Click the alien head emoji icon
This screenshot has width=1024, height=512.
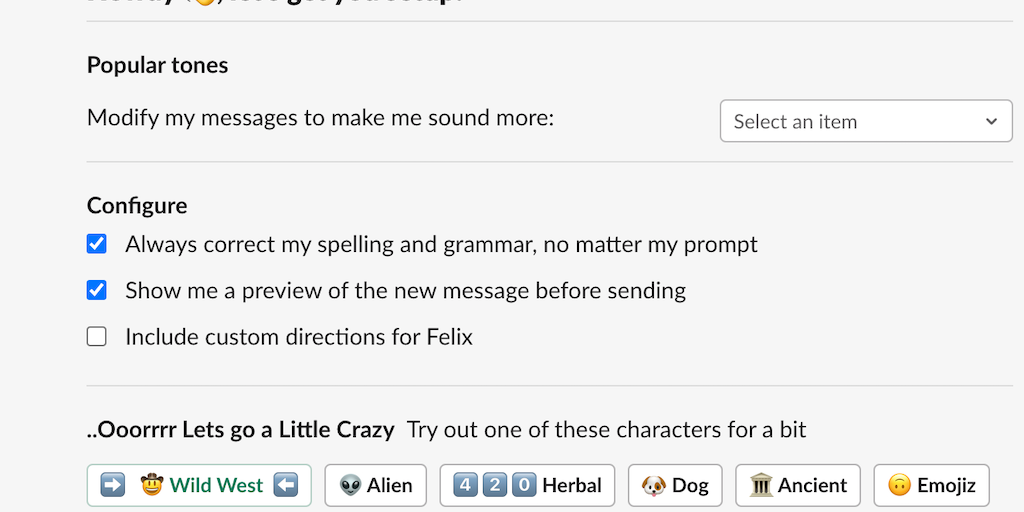tap(350, 485)
